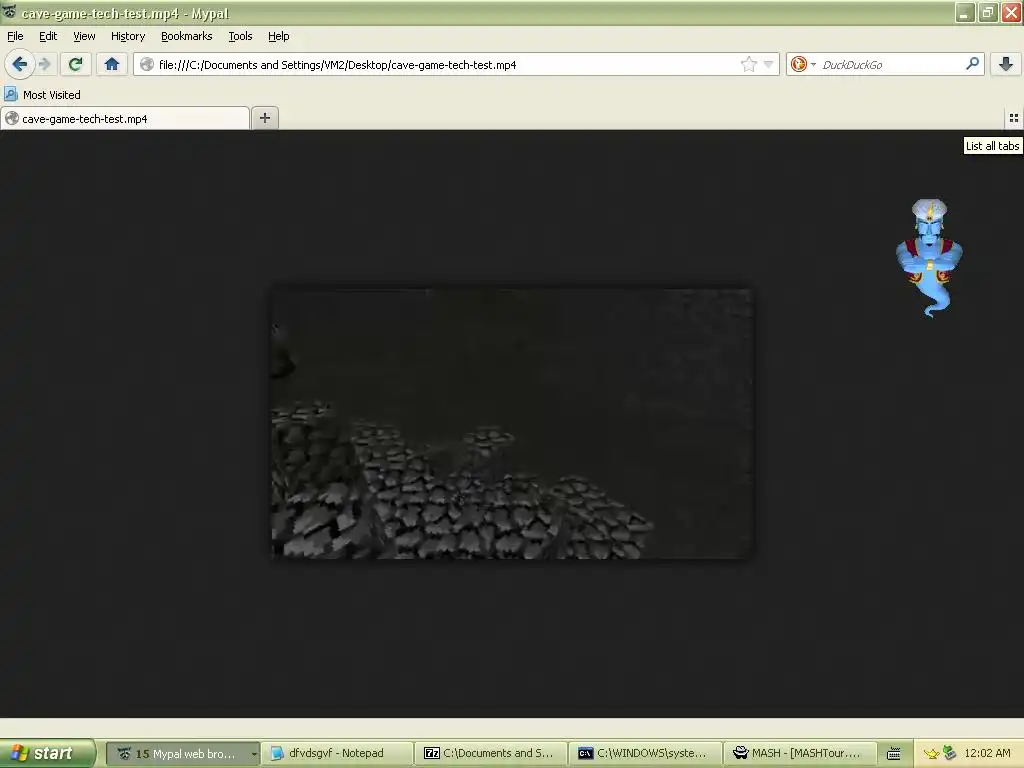Open the Bookmarks menu

tap(186, 37)
